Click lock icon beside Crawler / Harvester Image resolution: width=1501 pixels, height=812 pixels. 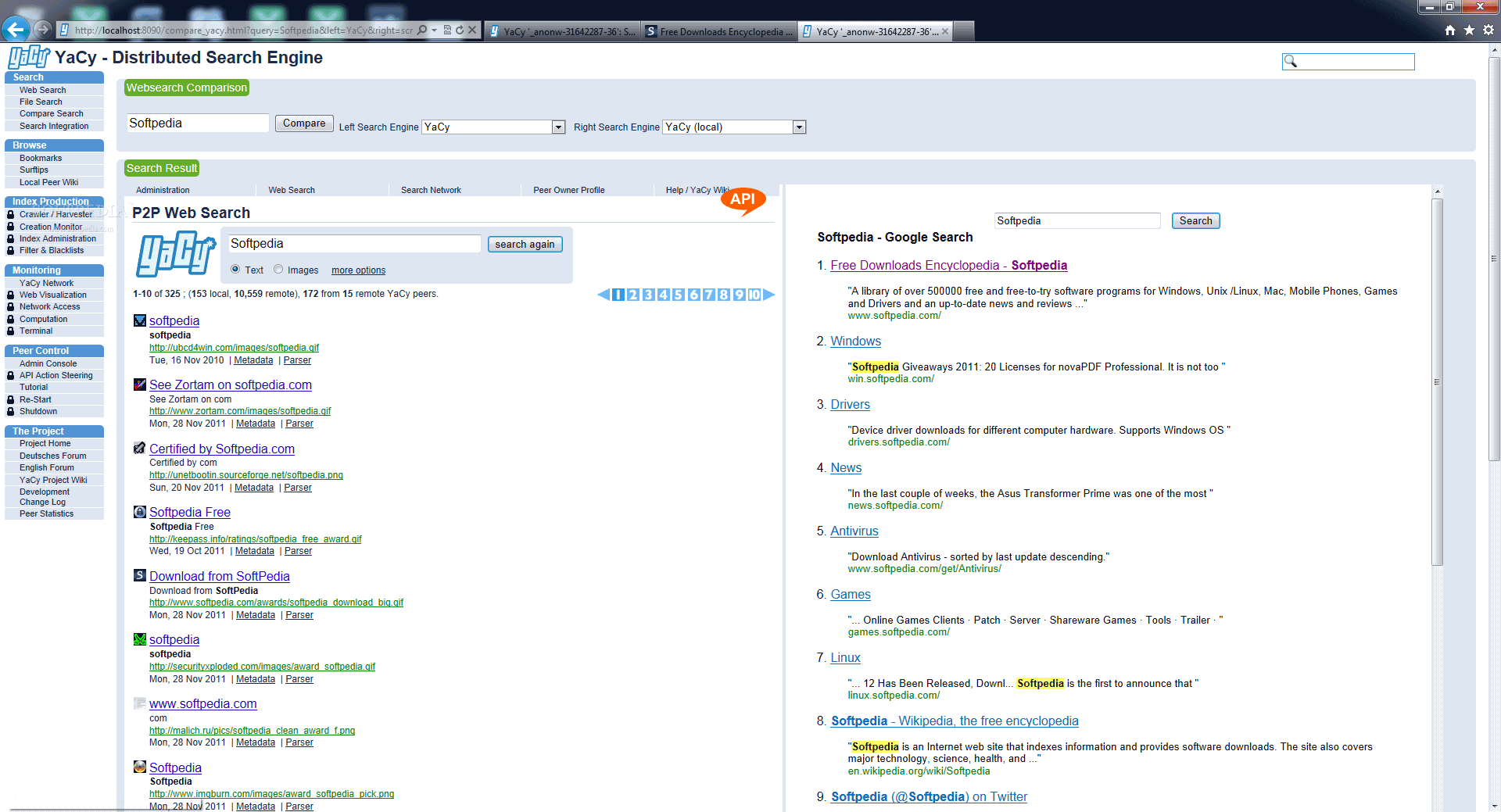[11, 214]
